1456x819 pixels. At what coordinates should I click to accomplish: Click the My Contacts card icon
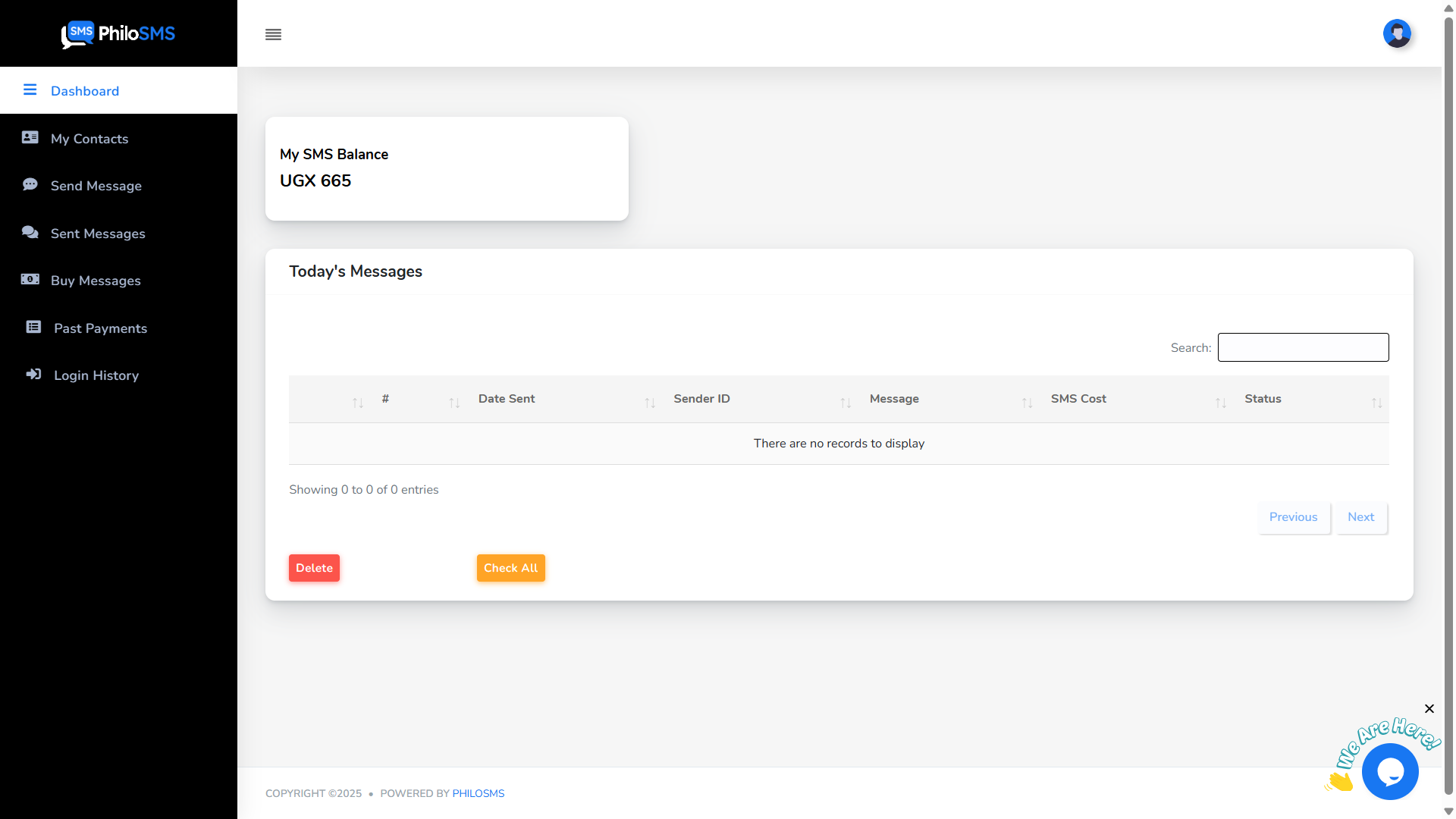pyautogui.click(x=30, y=137)
